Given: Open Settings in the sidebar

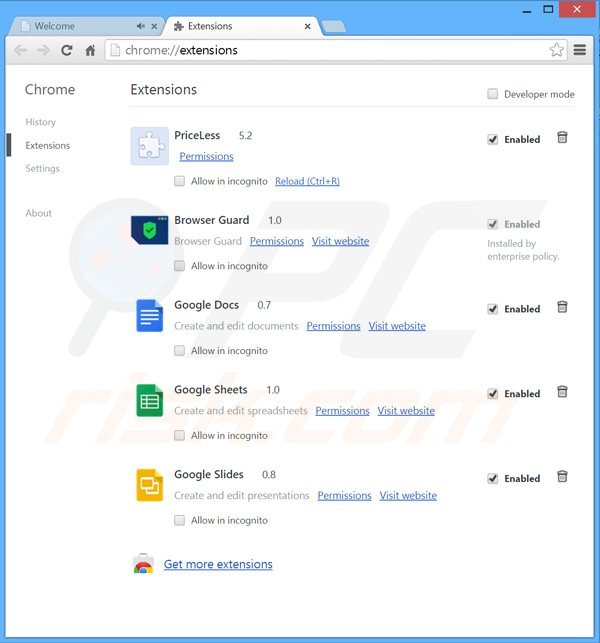Looking at the screenshot, I should point(42,168).
